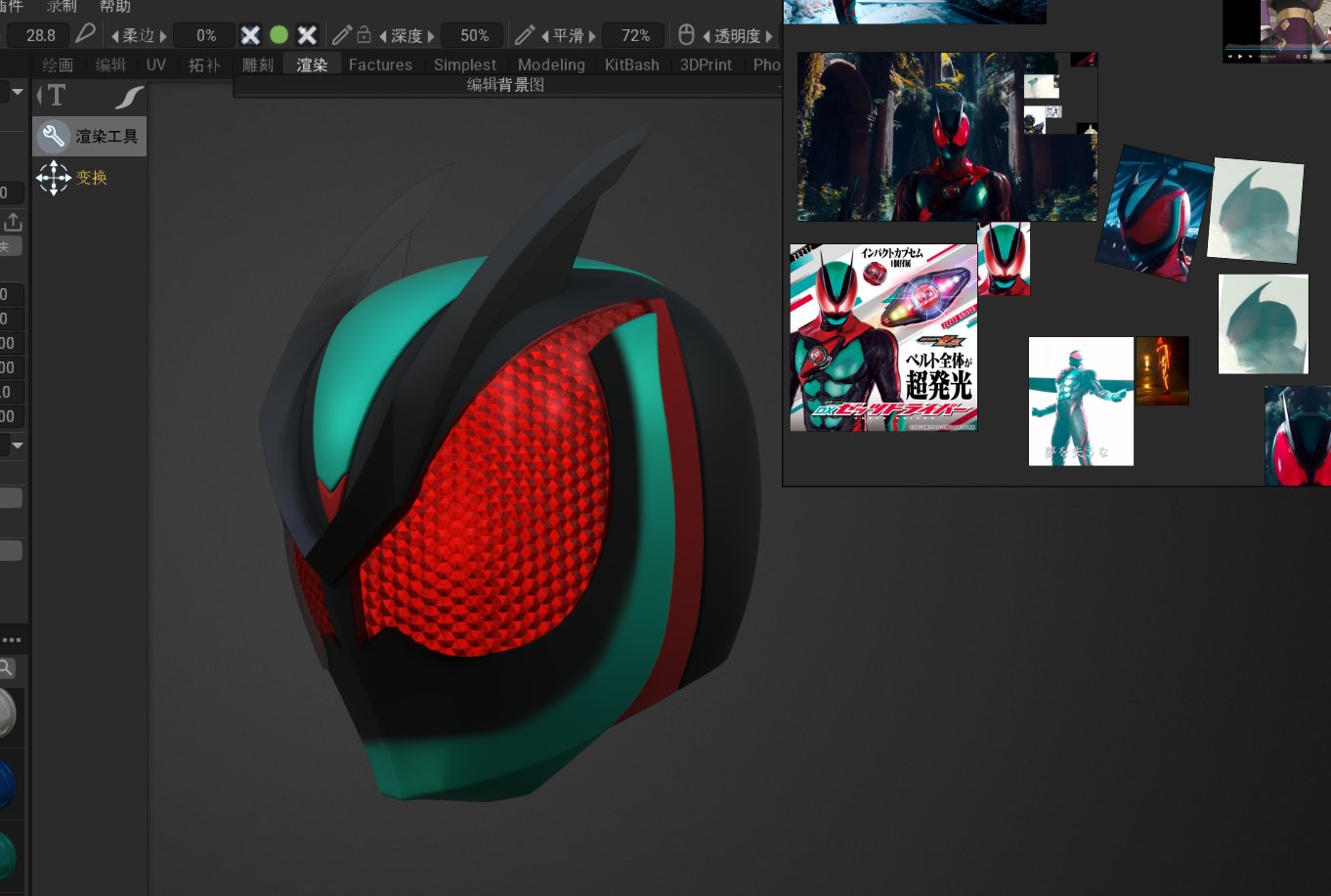Image resolution: width=1331 pixels, height=896 pixels.
Task: Decrease 平滑 with its left arrow
Action: 545,36
